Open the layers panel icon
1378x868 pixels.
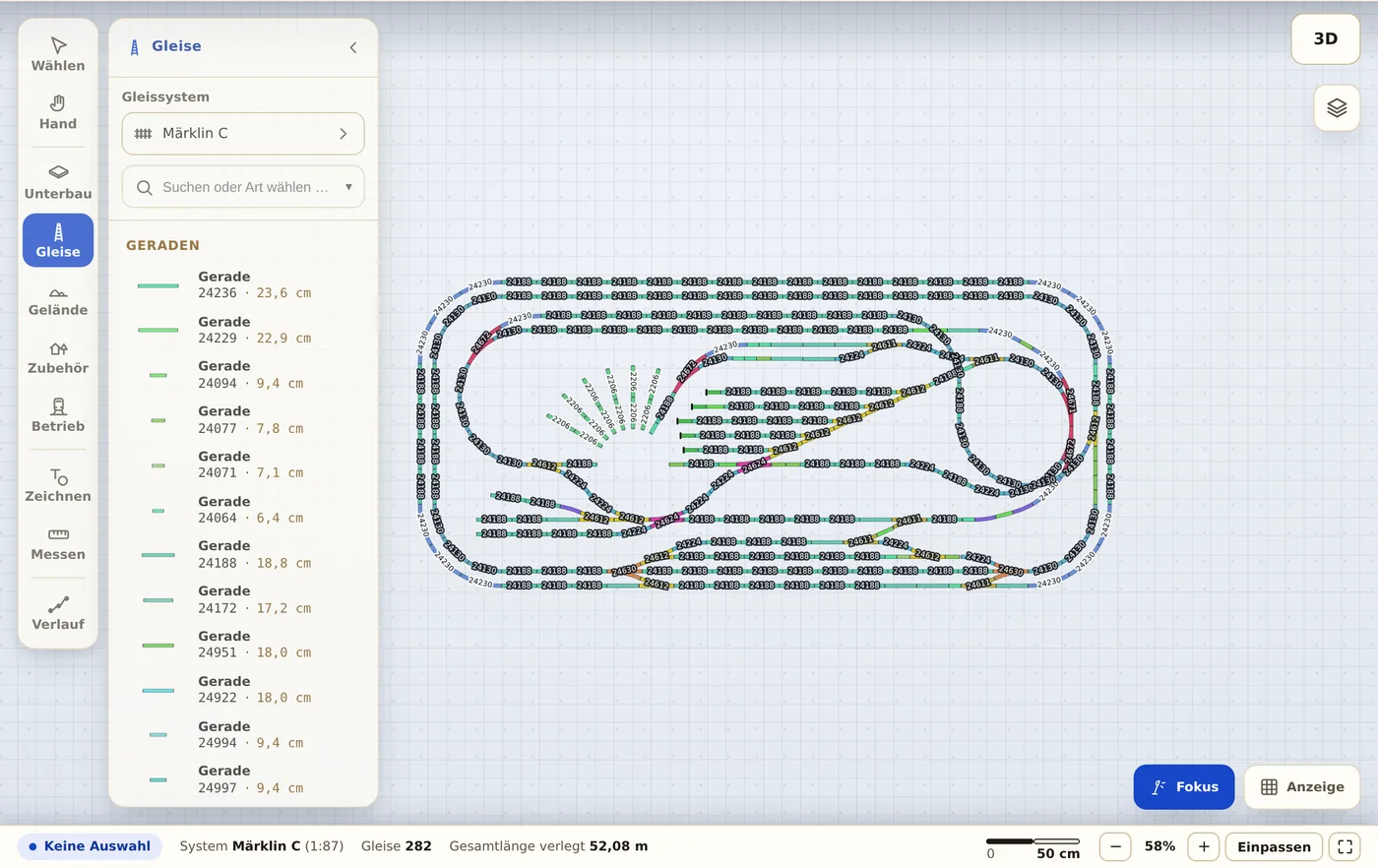(x=1337, y=107)
